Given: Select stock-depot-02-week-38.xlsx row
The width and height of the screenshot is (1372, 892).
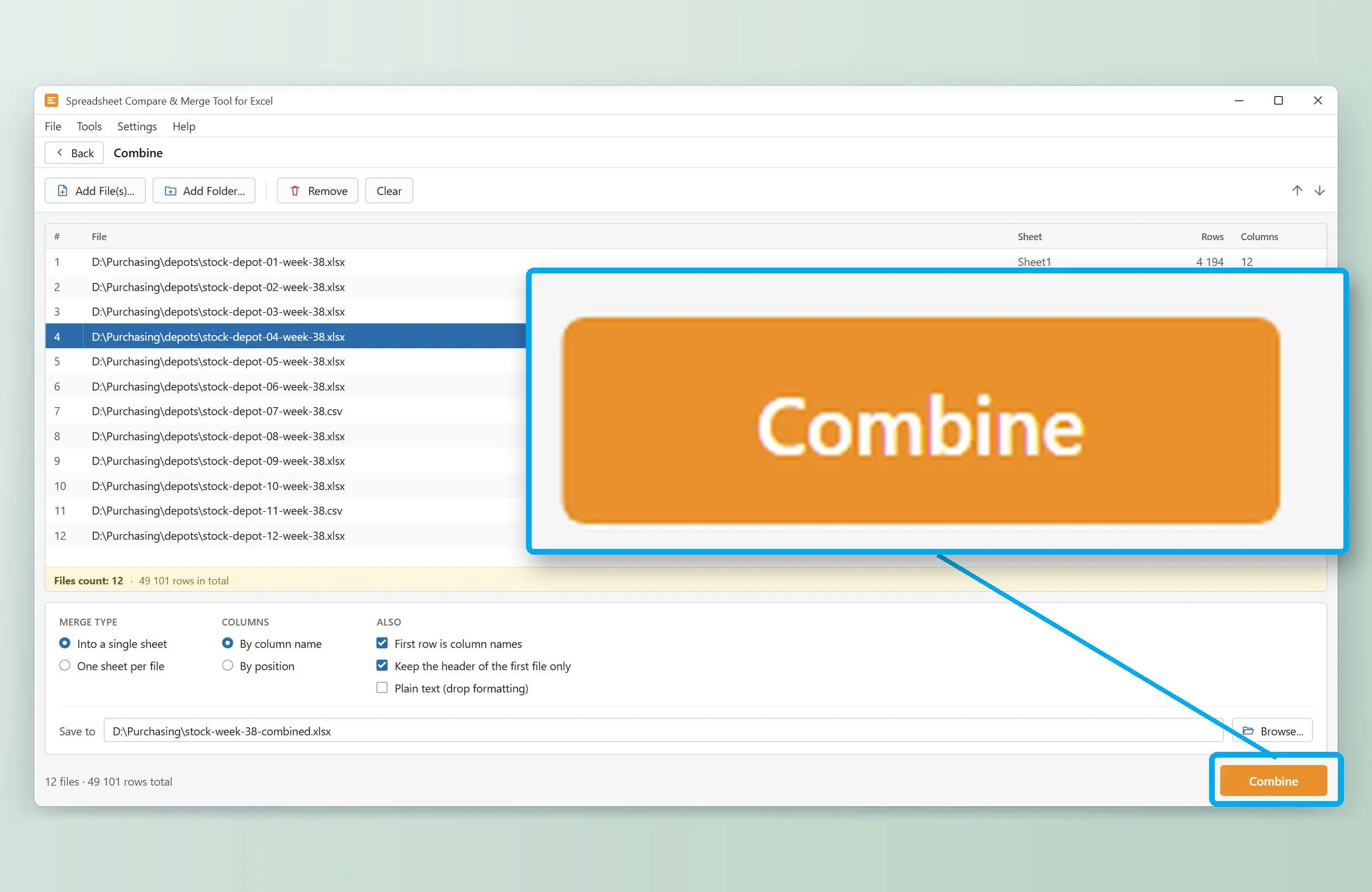Looking at the screenshot, I should point(285,286).
